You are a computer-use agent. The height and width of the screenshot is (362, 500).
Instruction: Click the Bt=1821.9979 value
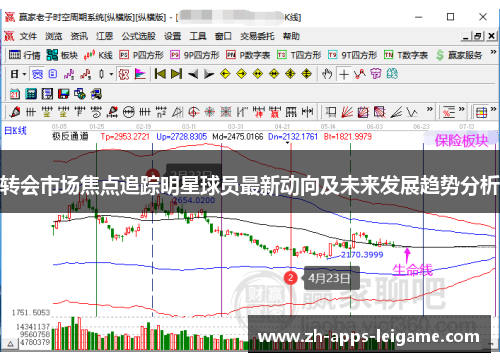coord(348,137)
